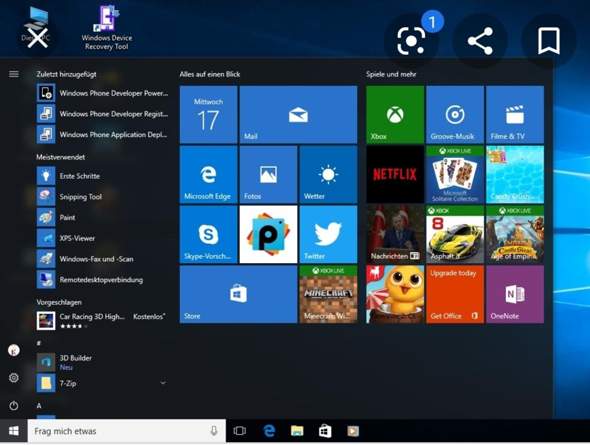Click the Spiele und mehr group title
The image size is (590, 445).
click(x=391, y=74)
